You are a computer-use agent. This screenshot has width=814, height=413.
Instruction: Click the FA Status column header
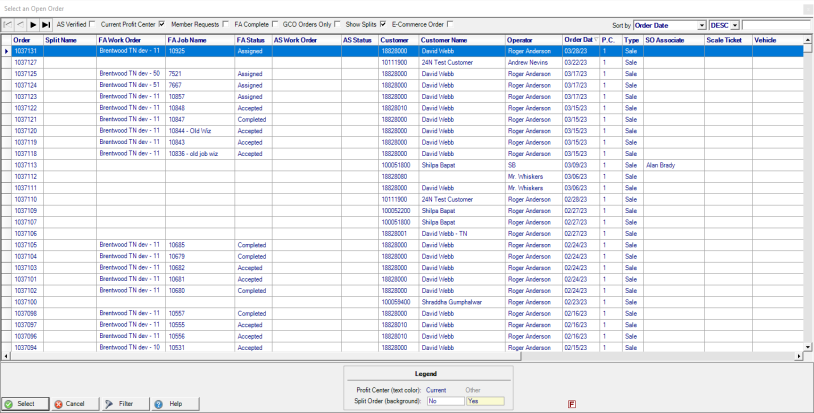tap(251, 39)
